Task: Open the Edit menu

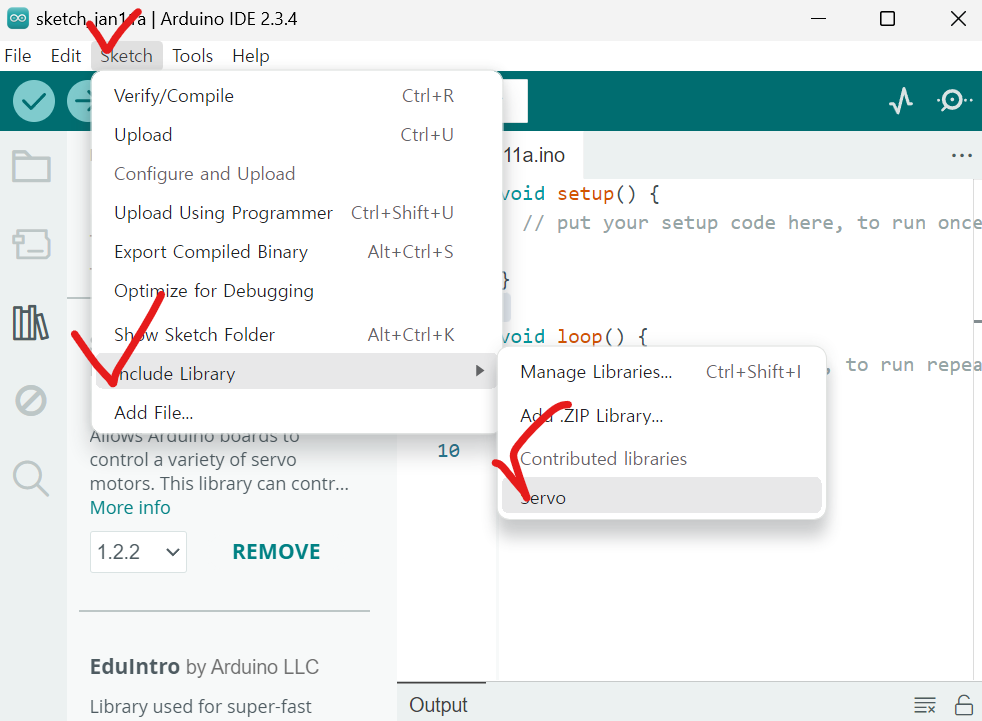Action: coord(66,56)
